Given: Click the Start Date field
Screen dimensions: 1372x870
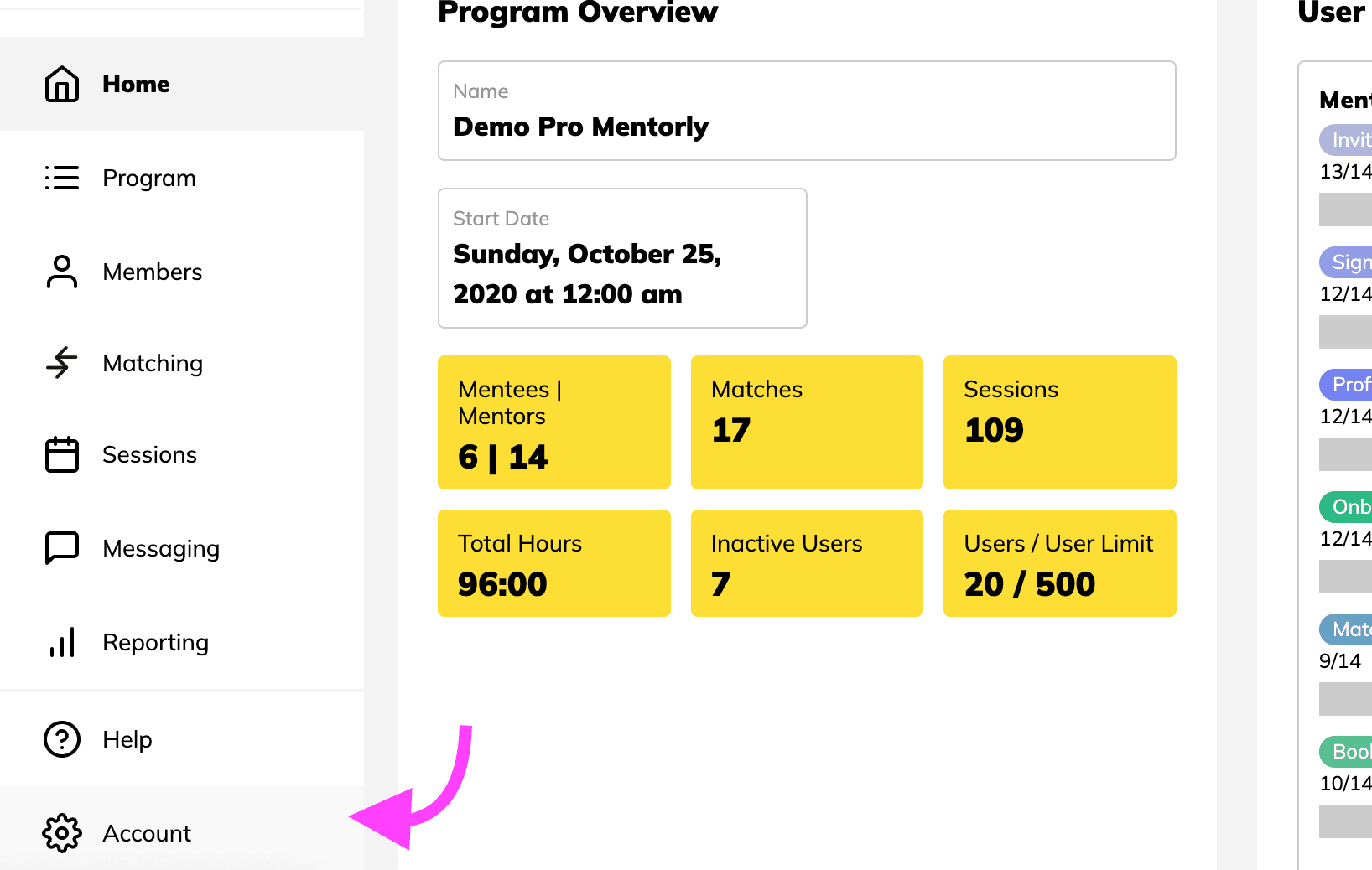Looking at the screenshot, I should tap(622, 258).
